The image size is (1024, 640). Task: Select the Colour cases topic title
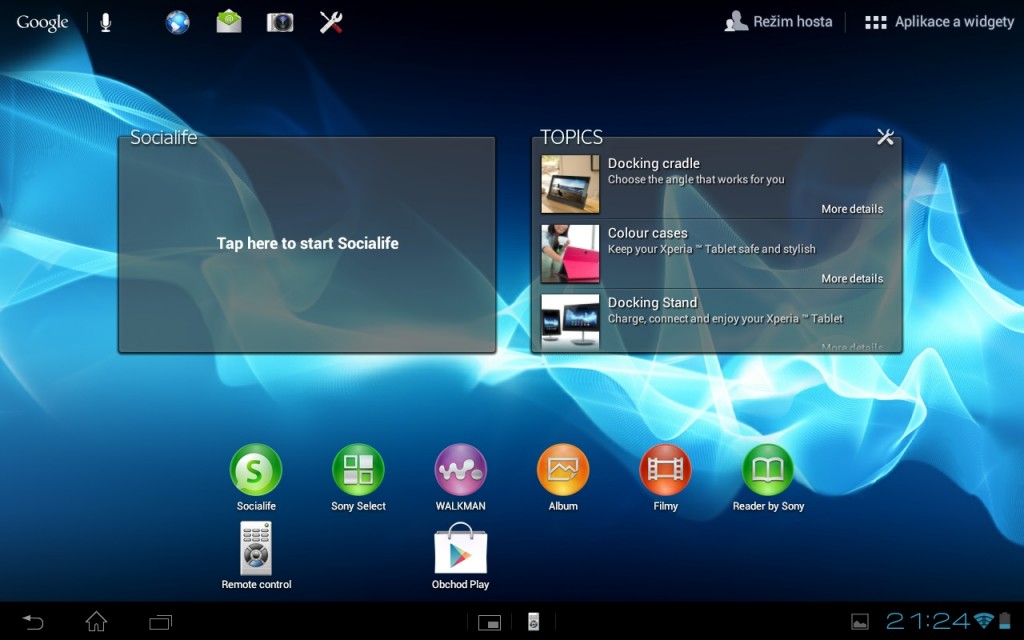648,233
